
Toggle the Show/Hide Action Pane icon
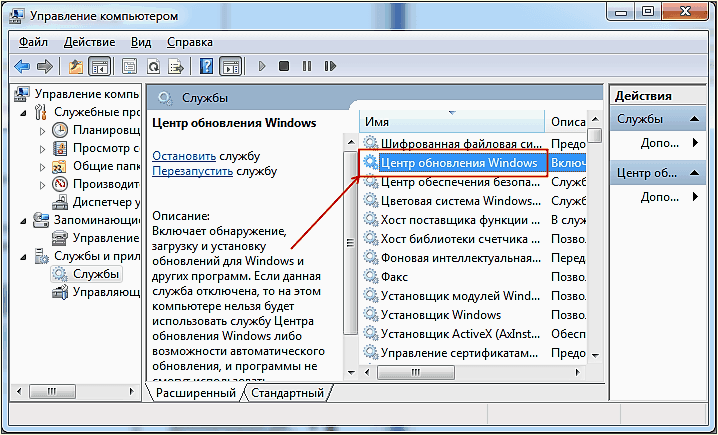(x=230, y=66)
